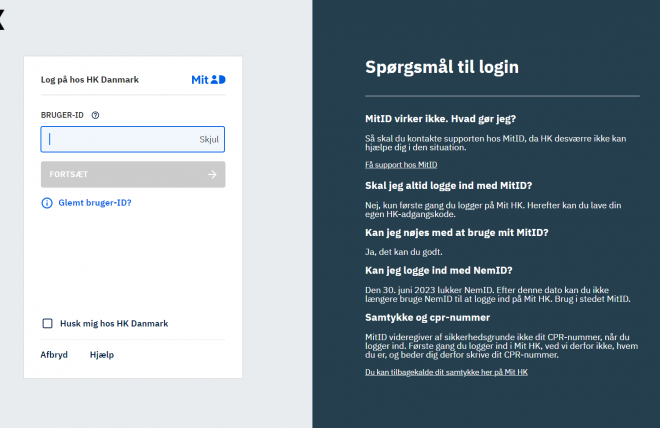
Task: Enable Husk mig hos HK Danmark checkbox
Action: (48, 323)
